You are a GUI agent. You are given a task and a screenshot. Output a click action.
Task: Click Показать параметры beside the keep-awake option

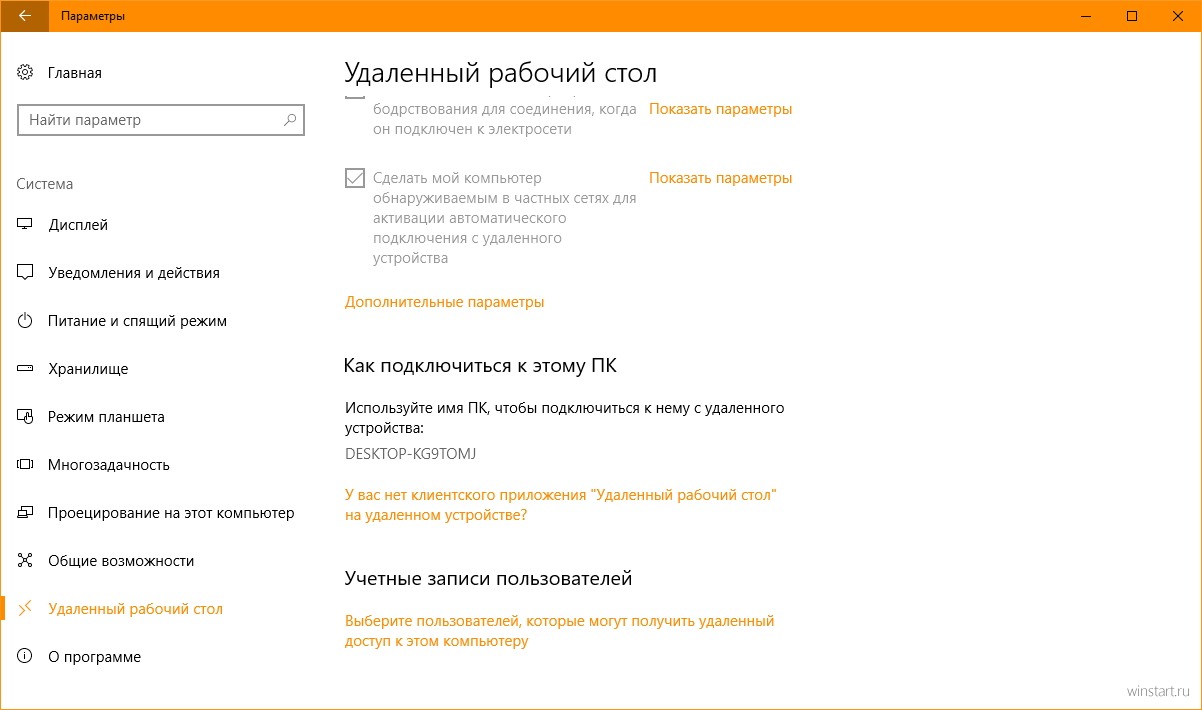pyautogui.click(x=720, y=109)
